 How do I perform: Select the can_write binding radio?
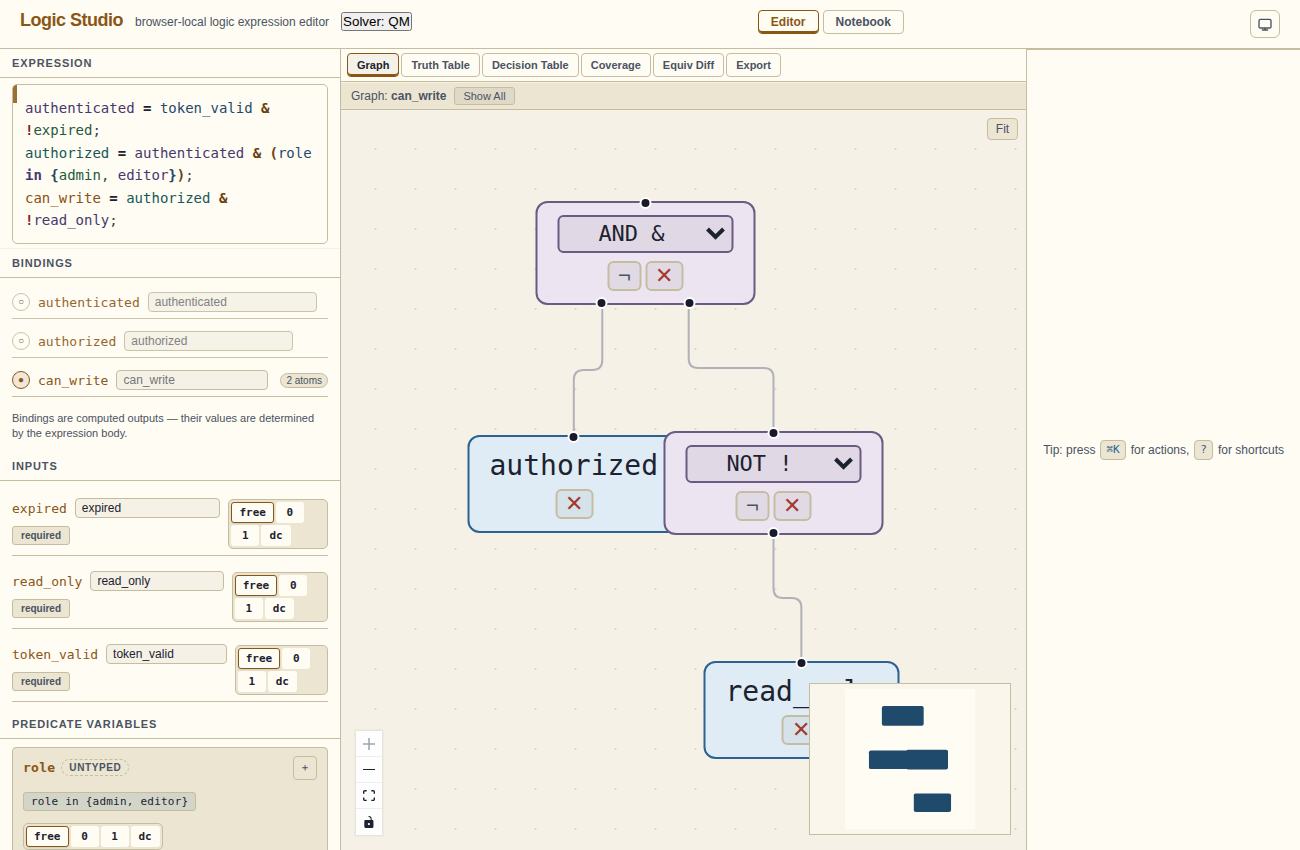(21, 380)
